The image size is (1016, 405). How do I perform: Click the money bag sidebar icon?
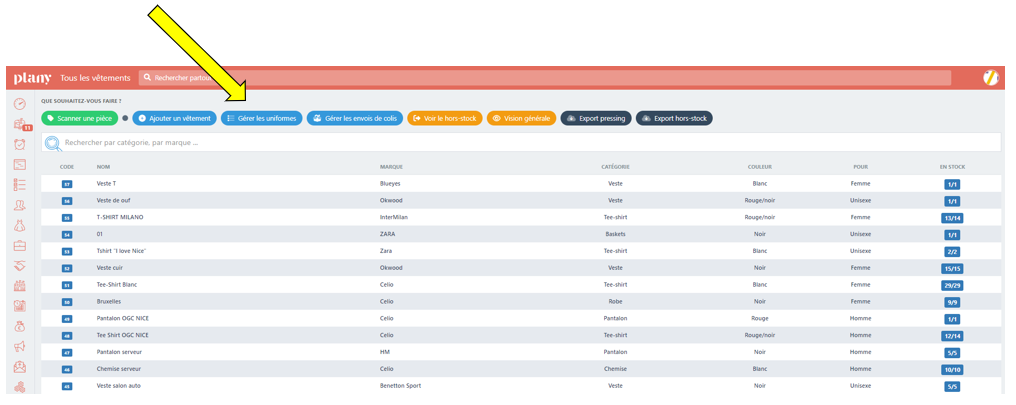pyautogui.click(x=19, y=326)
